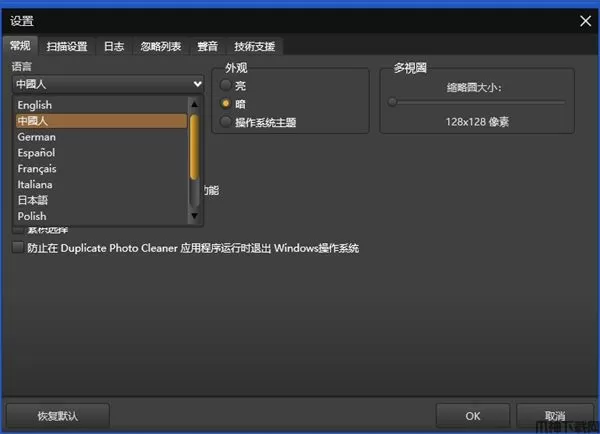Enable the prevent Windows exit checkbox
The image size is (600, 434).
[x=17, y=248]
